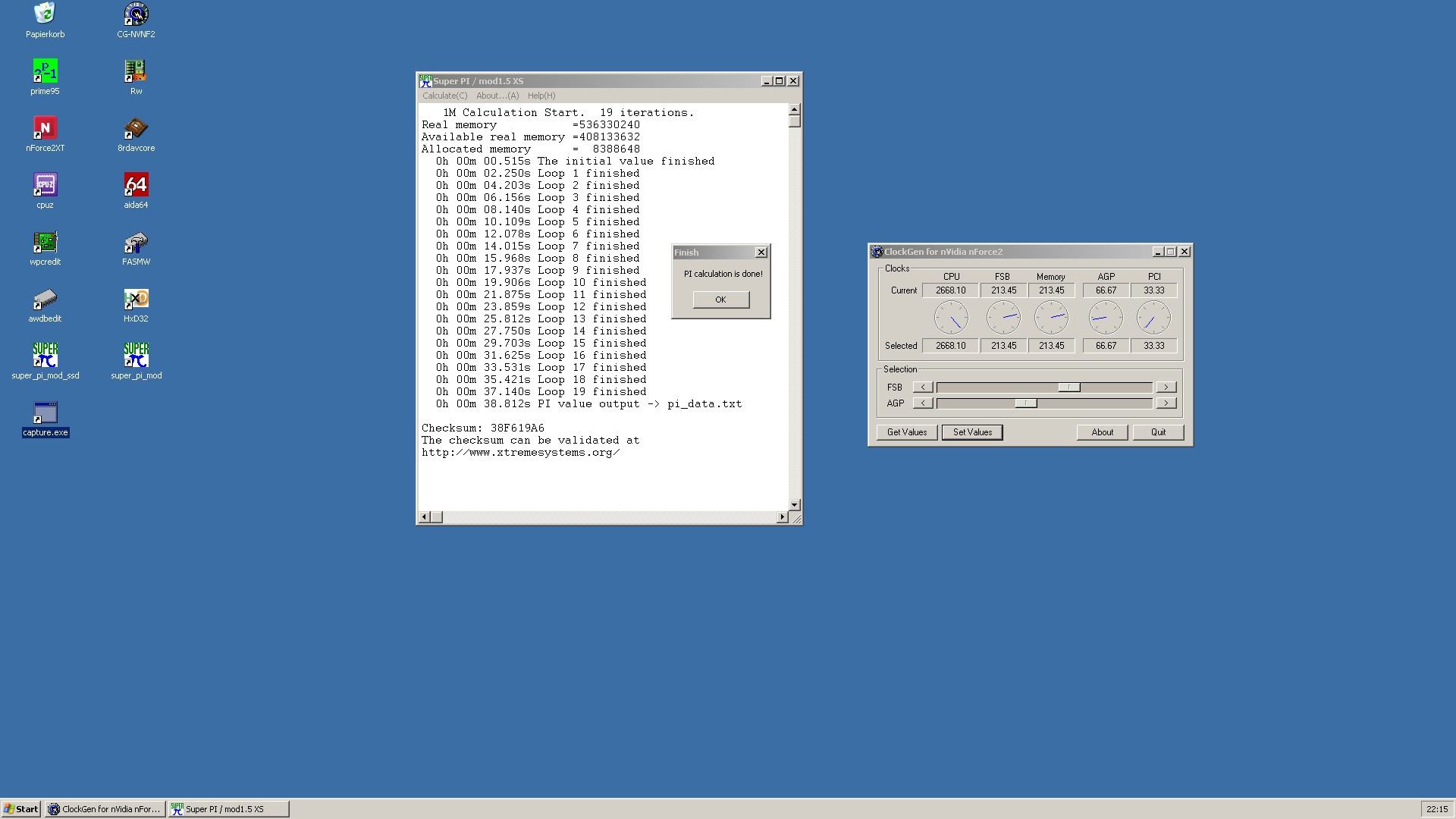The width and height of the screenshot is (1456, 819).
Task: Click the Super PI vertical scroll up arrow
Action: (794, 110)
